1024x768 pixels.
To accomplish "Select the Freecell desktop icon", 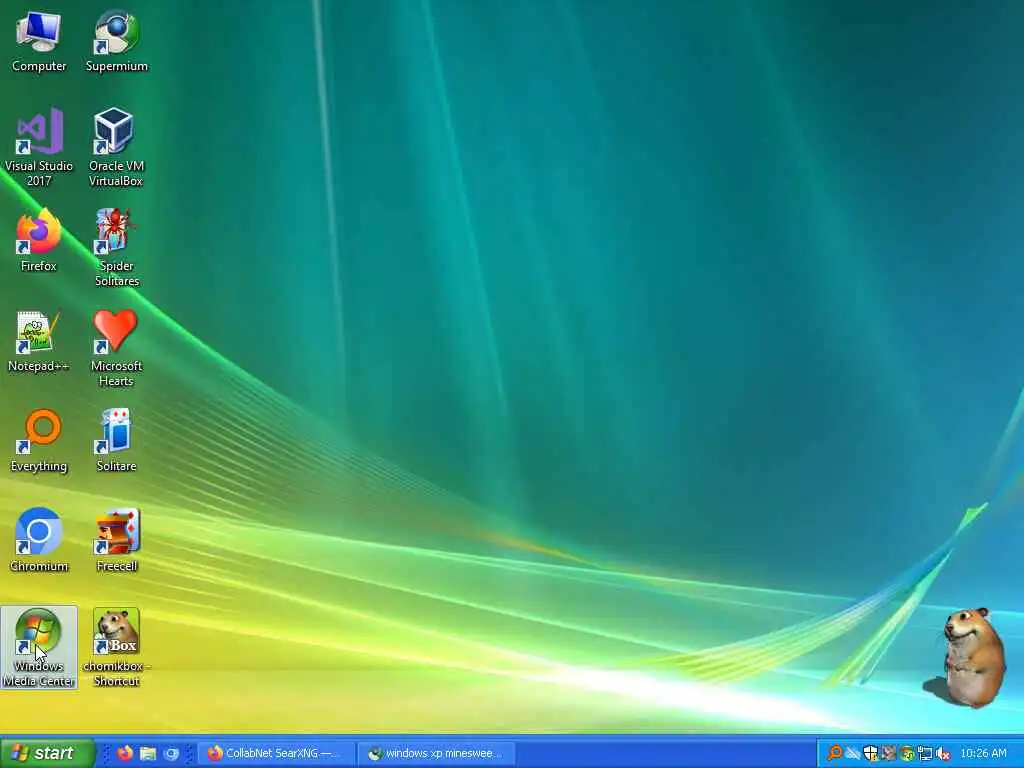I will pos(116,541).
